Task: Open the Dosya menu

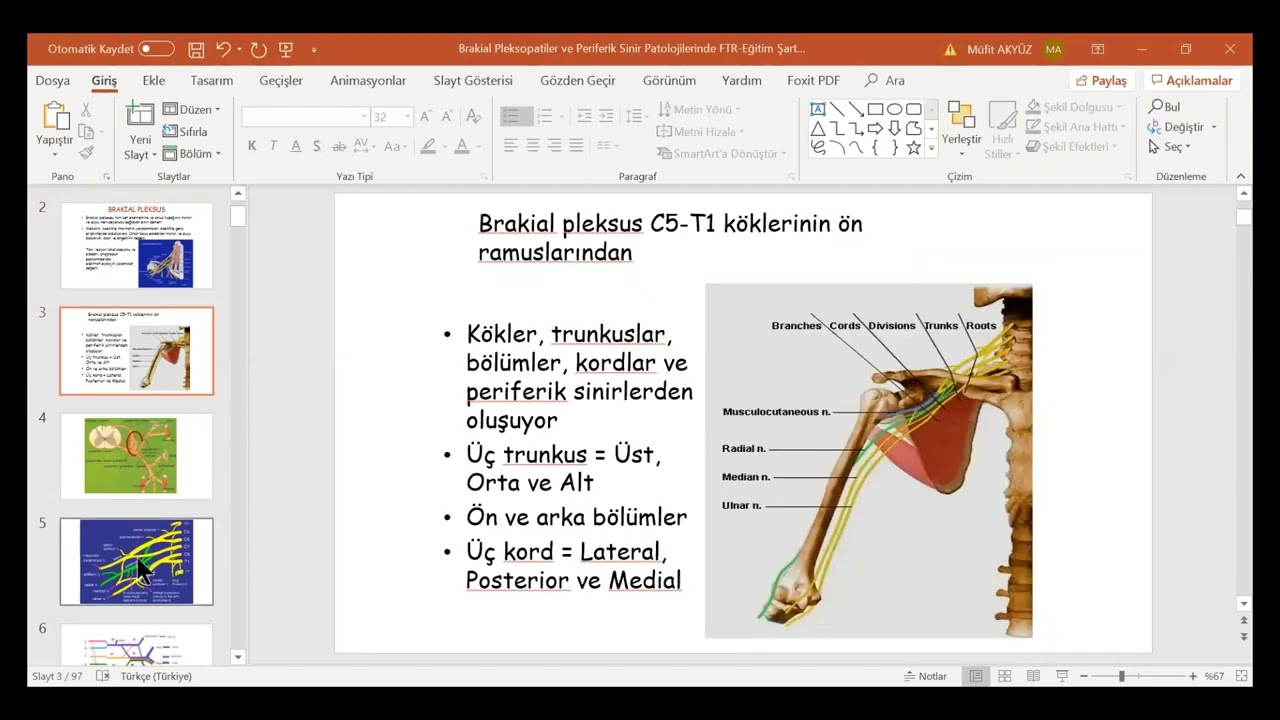Action: [x=53, y=80]
